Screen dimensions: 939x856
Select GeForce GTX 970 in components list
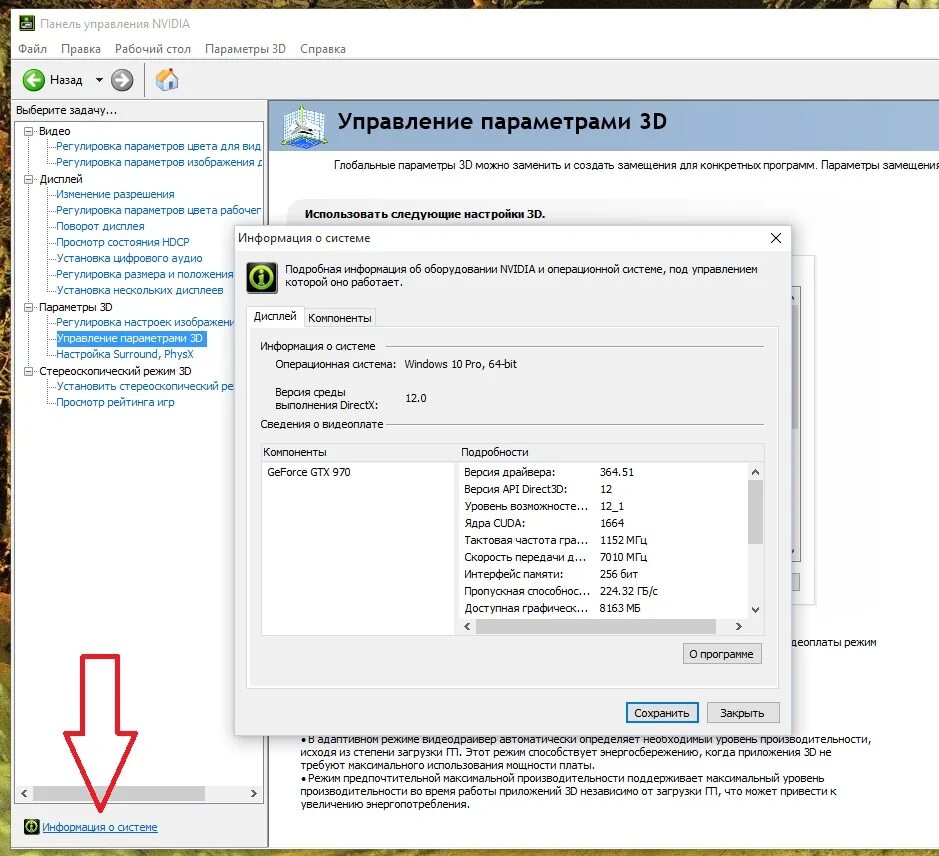click(x=309, y=472)
